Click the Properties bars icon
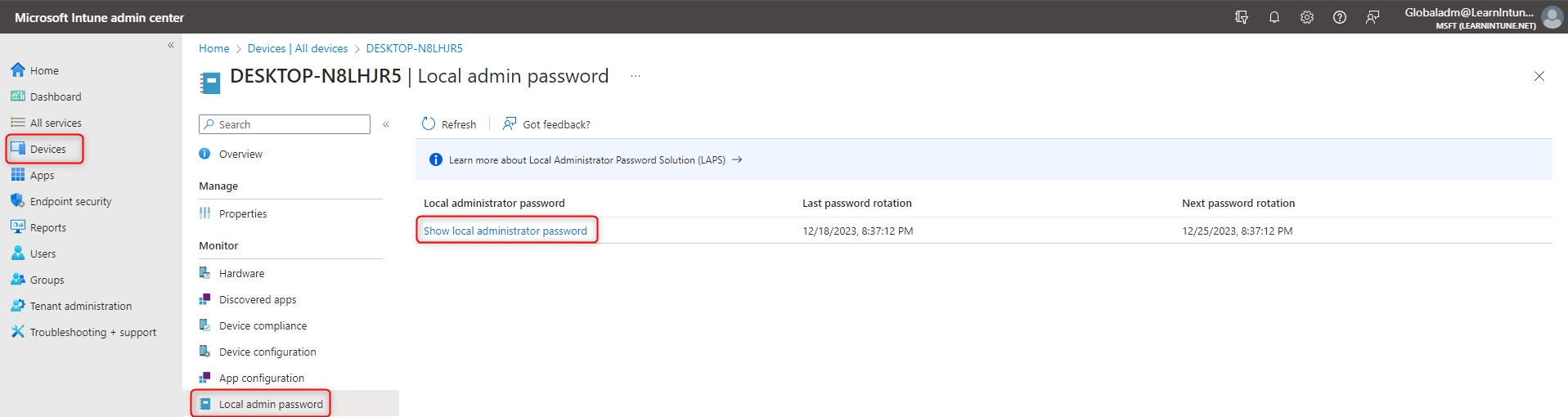 coord(204,213)
